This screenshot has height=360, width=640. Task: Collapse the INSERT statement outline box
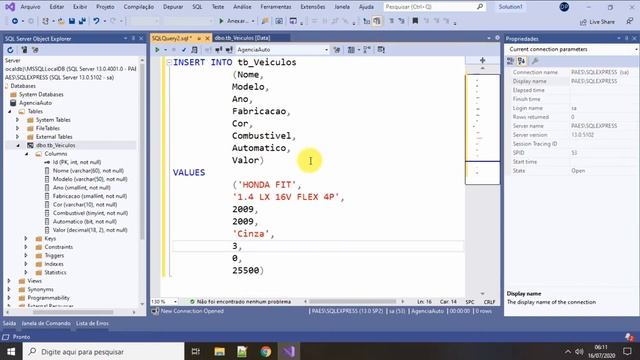[169, 62]
